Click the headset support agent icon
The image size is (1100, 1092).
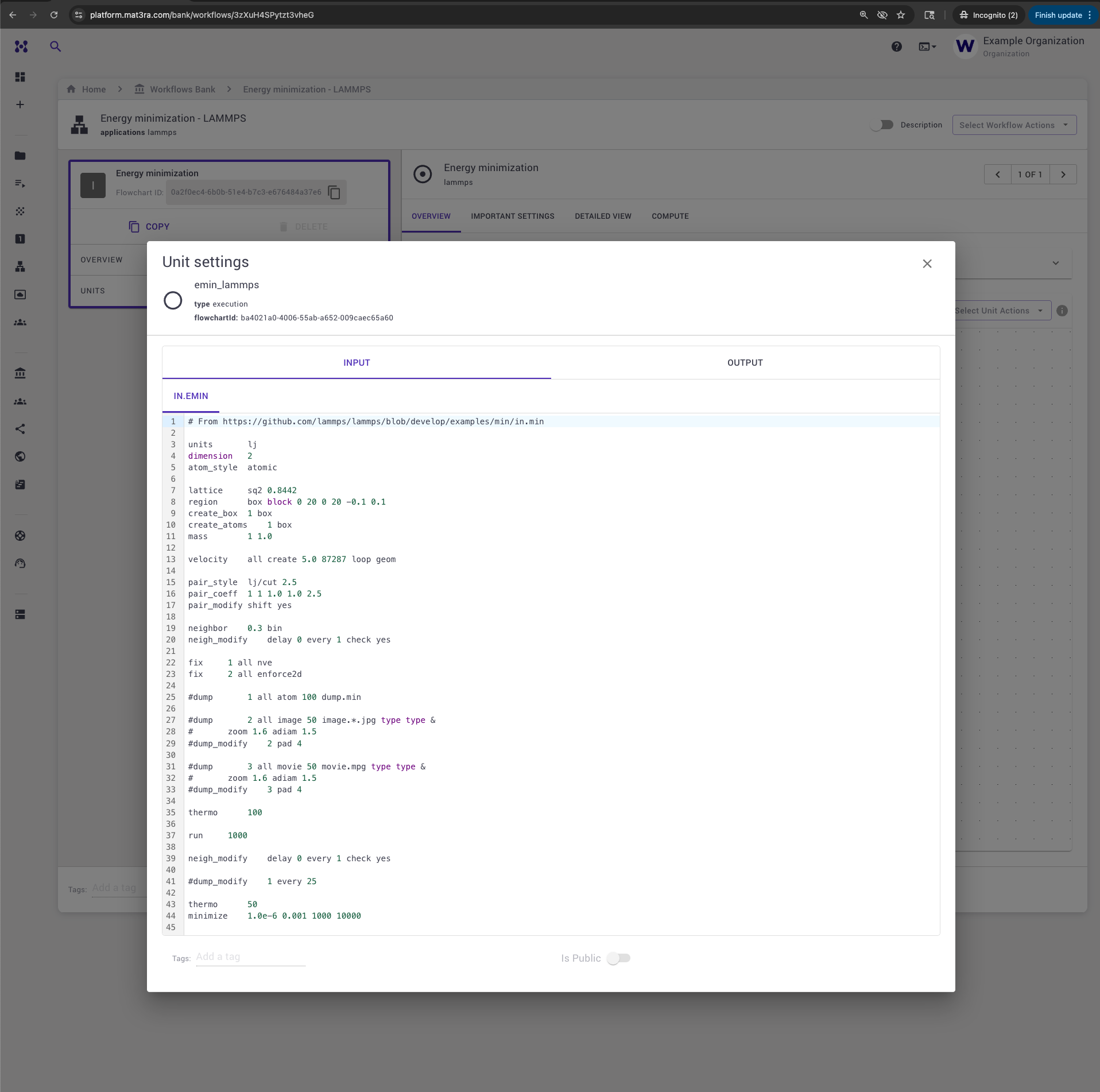pos(20,563)
